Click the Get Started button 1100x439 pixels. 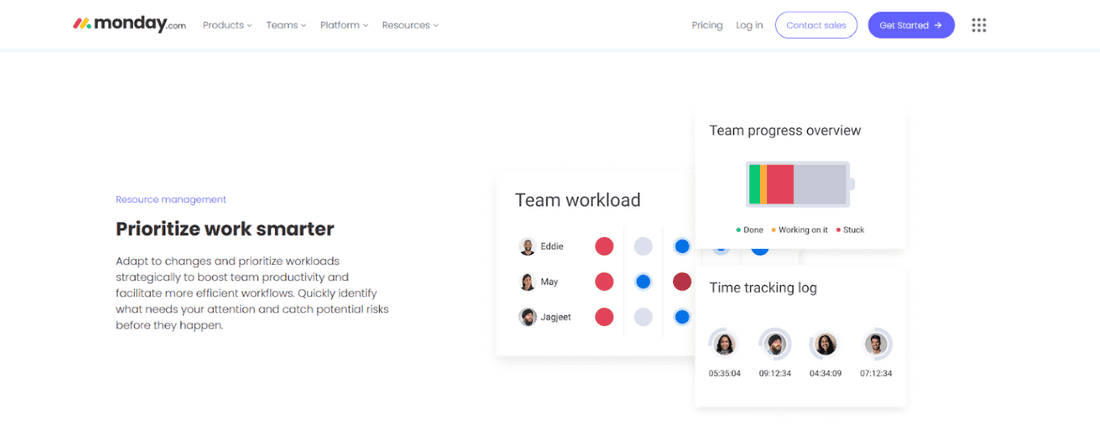coord(911,25)
